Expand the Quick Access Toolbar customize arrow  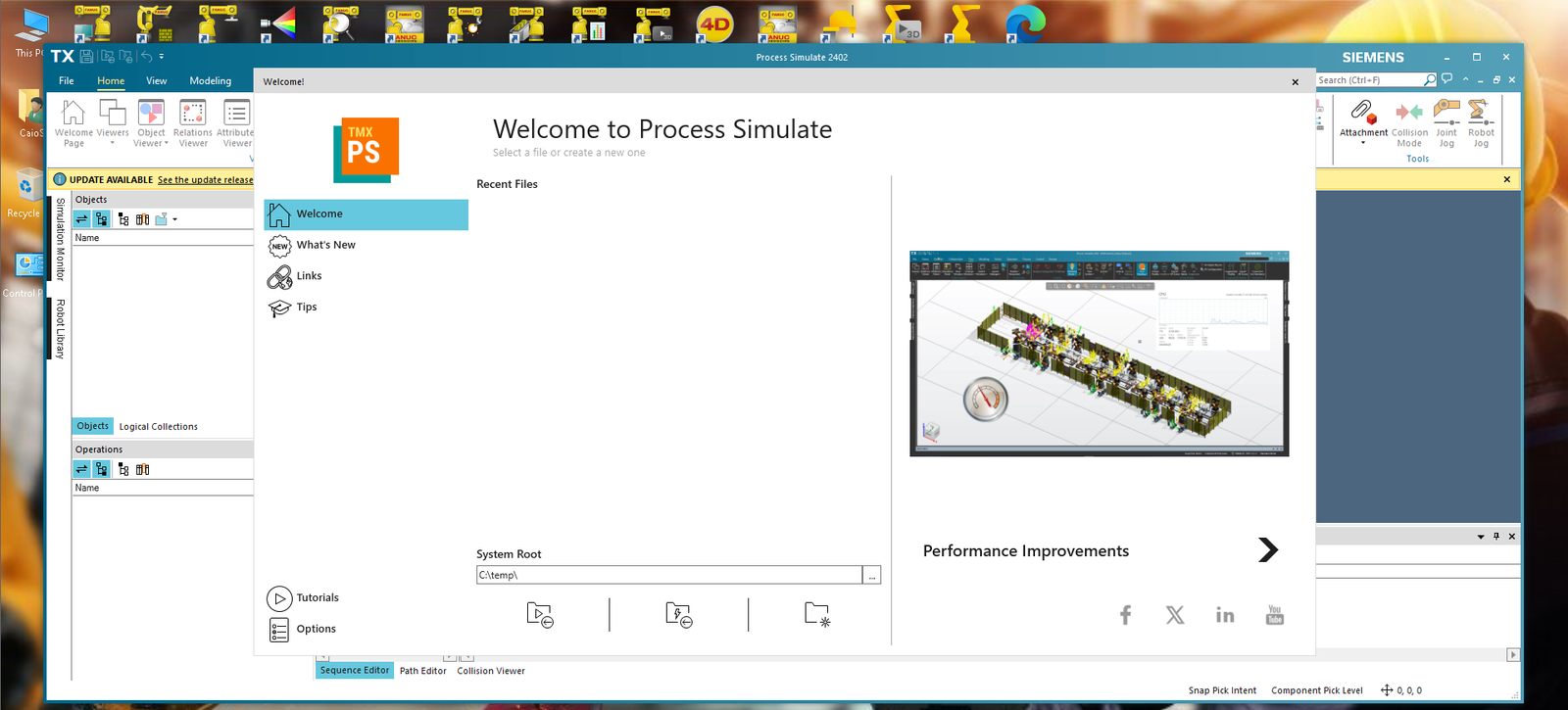pyautogui.click(x=162, y=57)
